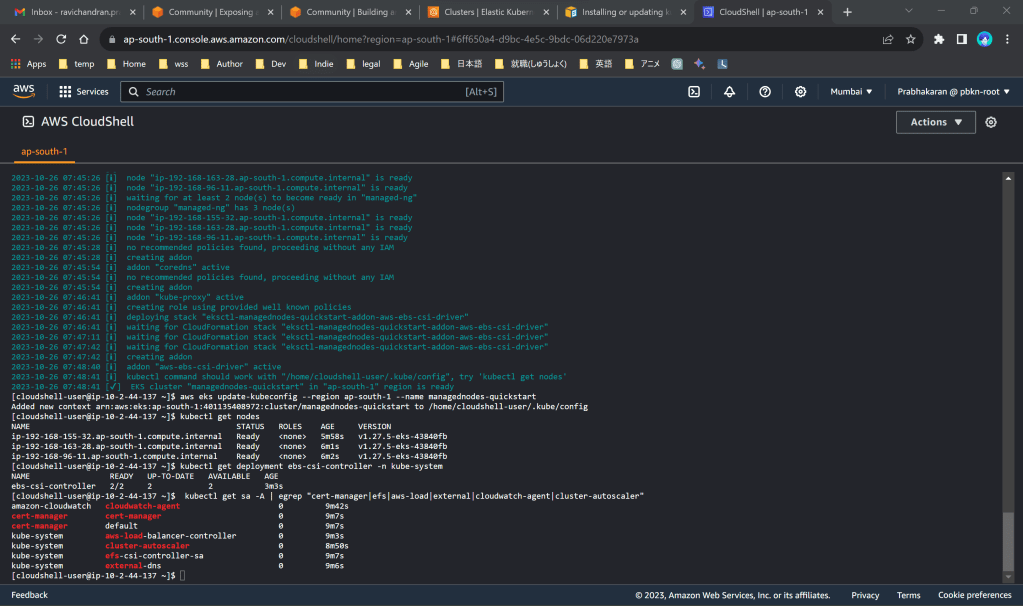The image size is (1023, 606).
Task: Open the AWS help question mark icon
Action: tap(765, 92)
